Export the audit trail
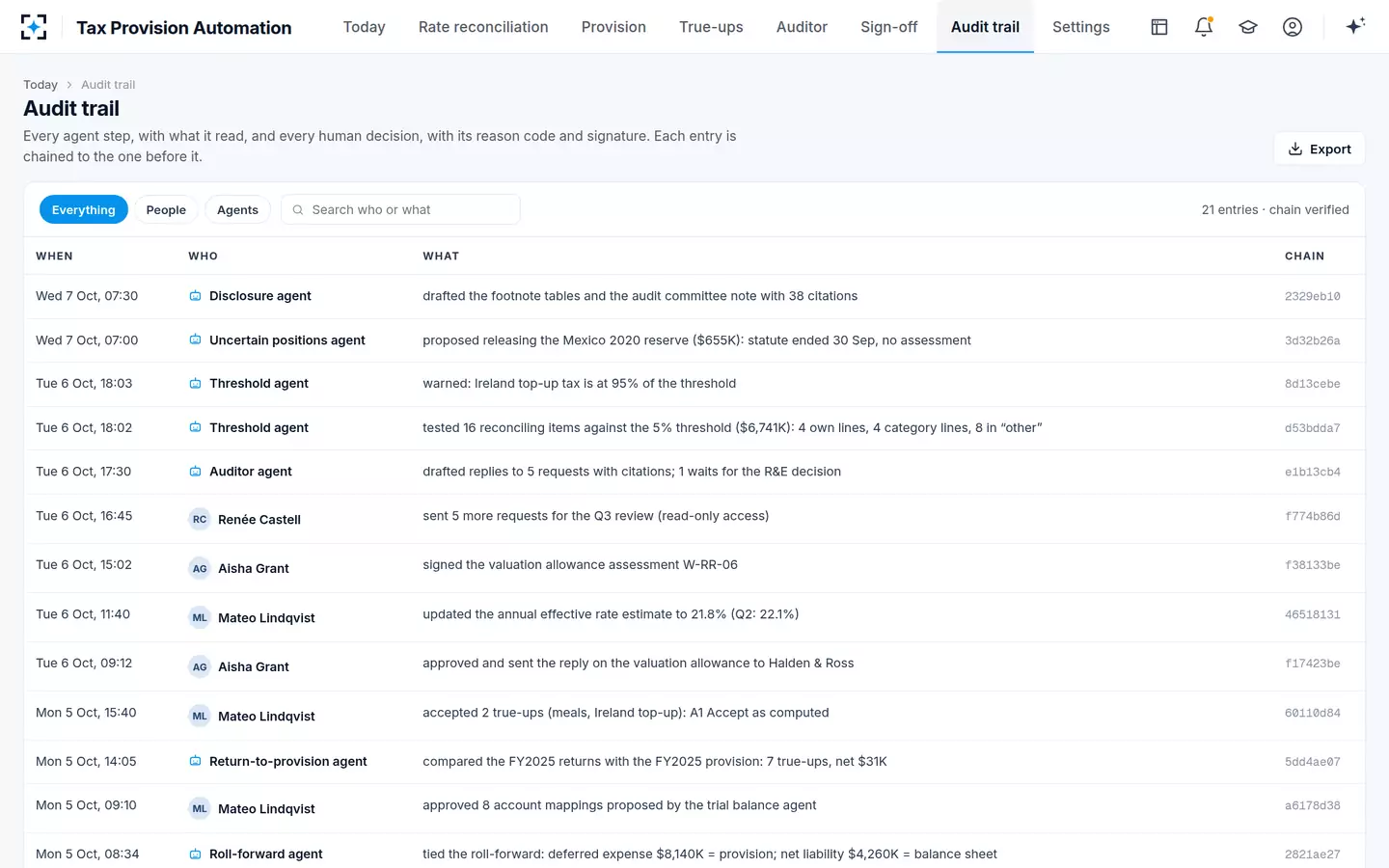 pos(1320,149)
